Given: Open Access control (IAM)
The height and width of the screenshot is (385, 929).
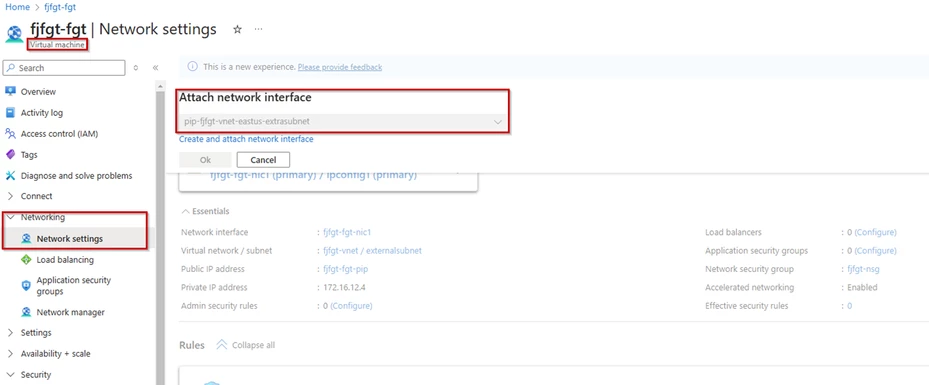Looking at the screenshot, I should click(59, 134).
